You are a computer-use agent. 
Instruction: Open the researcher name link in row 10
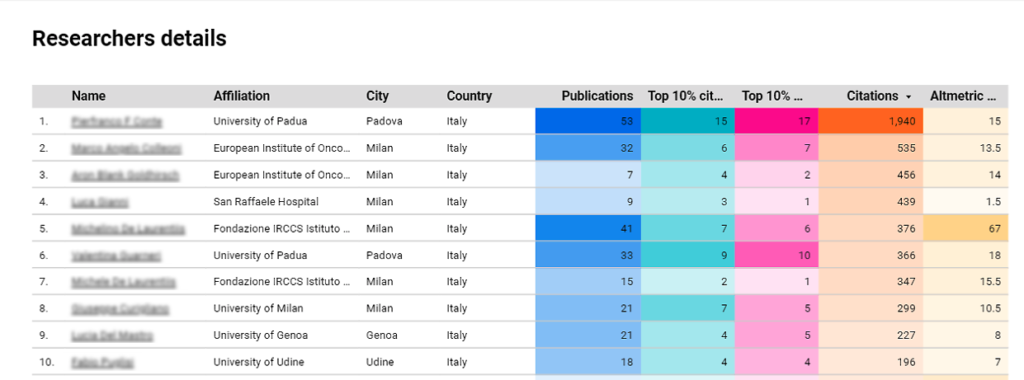point(103,362)
